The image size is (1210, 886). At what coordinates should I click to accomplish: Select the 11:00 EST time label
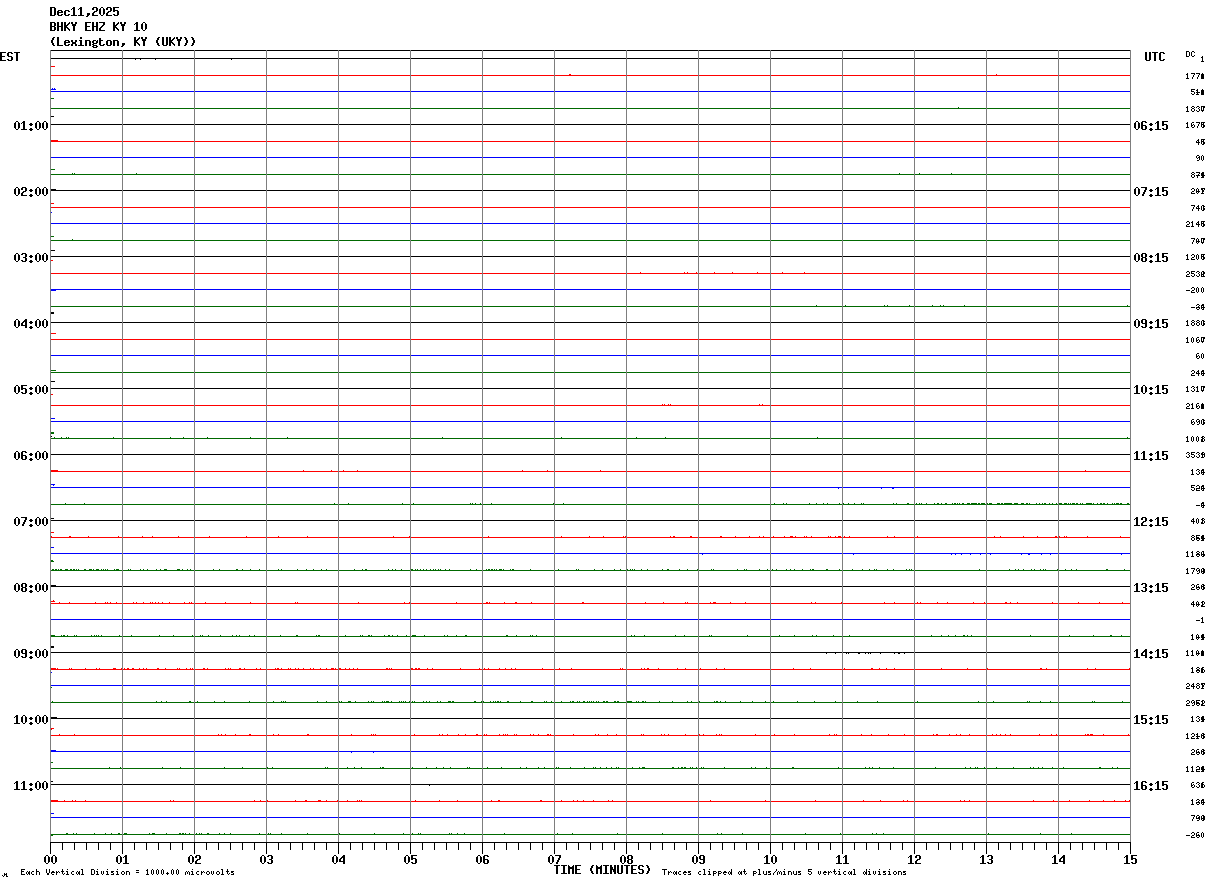pyautogui.click(x=31, y=786)
